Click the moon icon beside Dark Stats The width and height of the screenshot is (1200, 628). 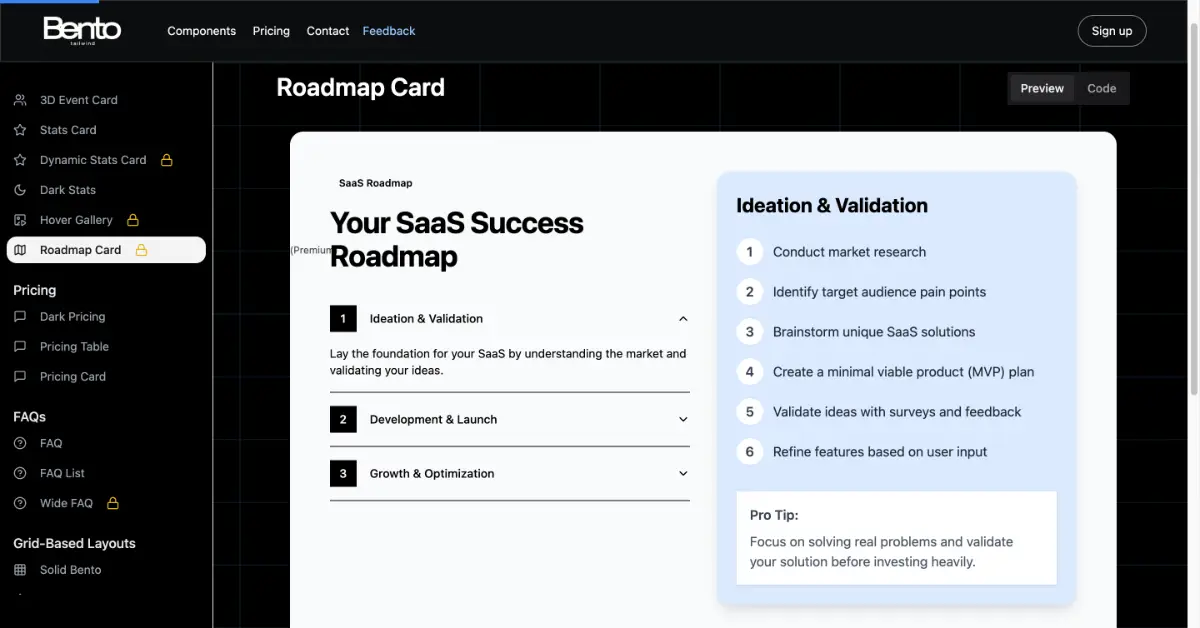20,190
